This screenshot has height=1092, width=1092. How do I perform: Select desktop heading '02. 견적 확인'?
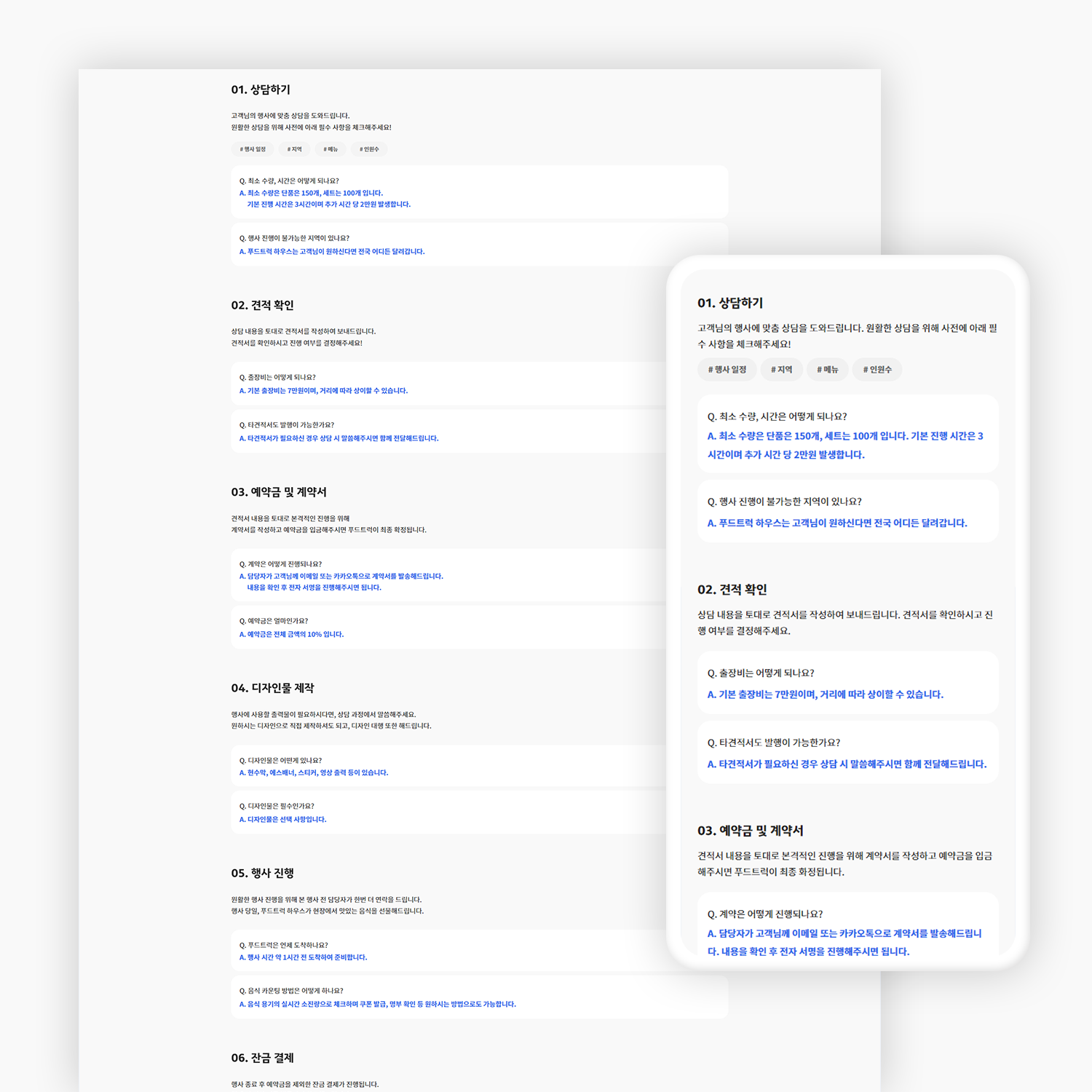[x=262, y=305]
